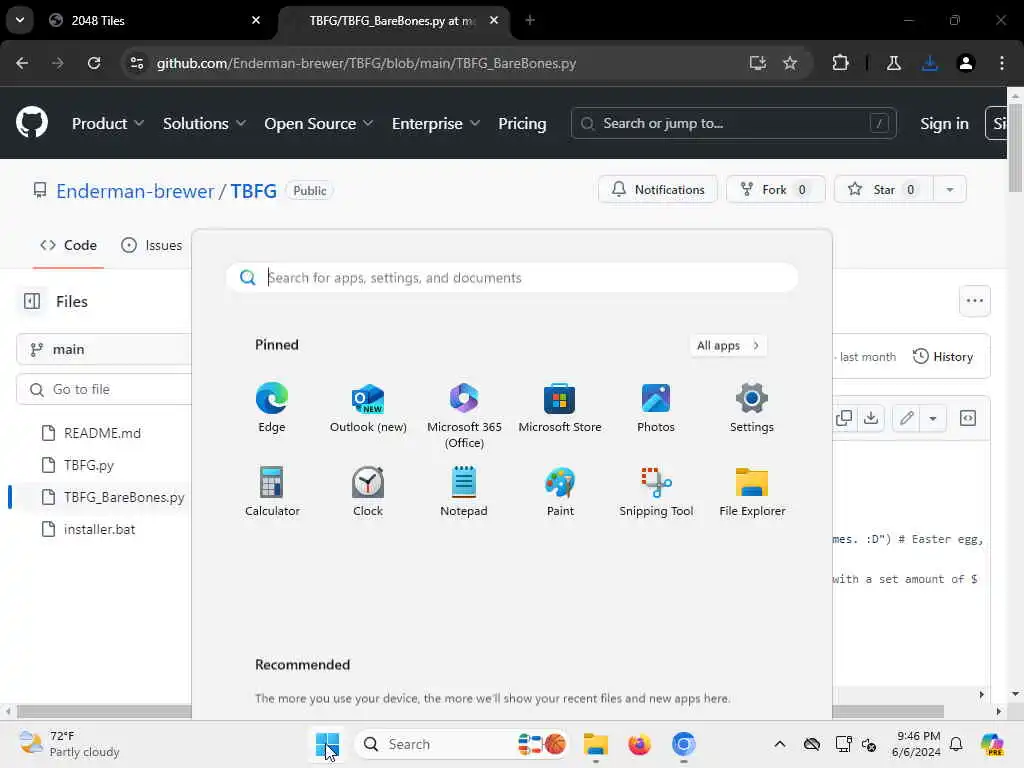The width and height of the screenshot is (1024, 768).
Task: Fork the TBFG repository
Action: pos(776,189)
